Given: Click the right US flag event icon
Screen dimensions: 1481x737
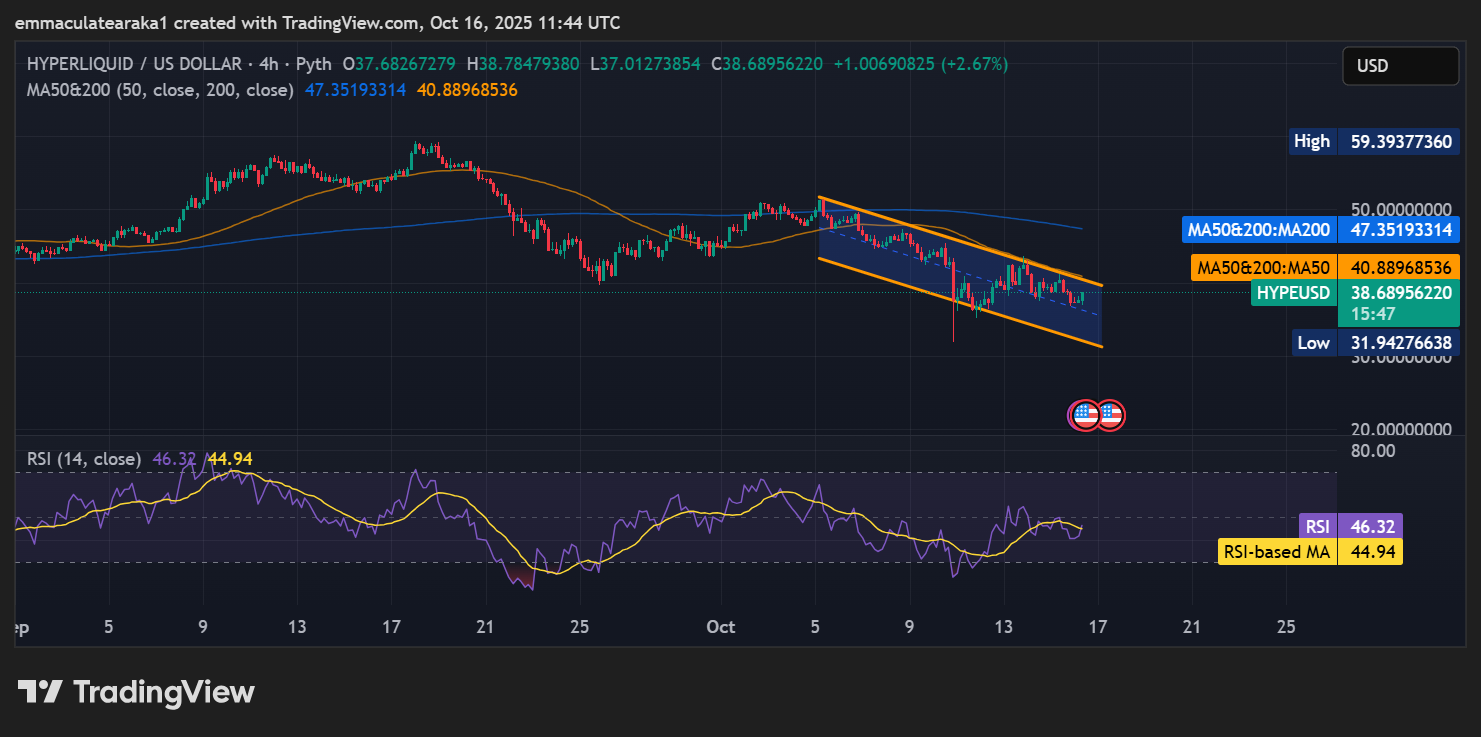Looking at the screenshot, I should (x=1111, y=414).
